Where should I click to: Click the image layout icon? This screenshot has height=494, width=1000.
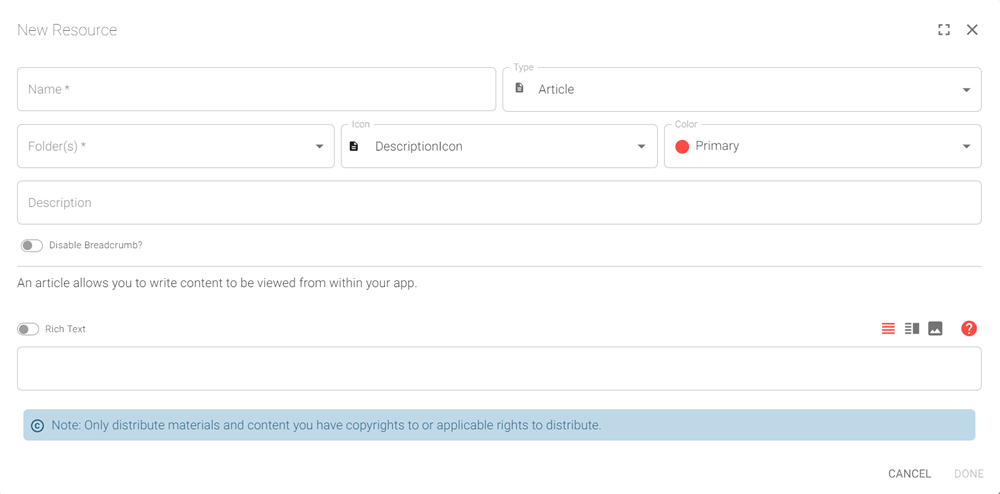936,329
